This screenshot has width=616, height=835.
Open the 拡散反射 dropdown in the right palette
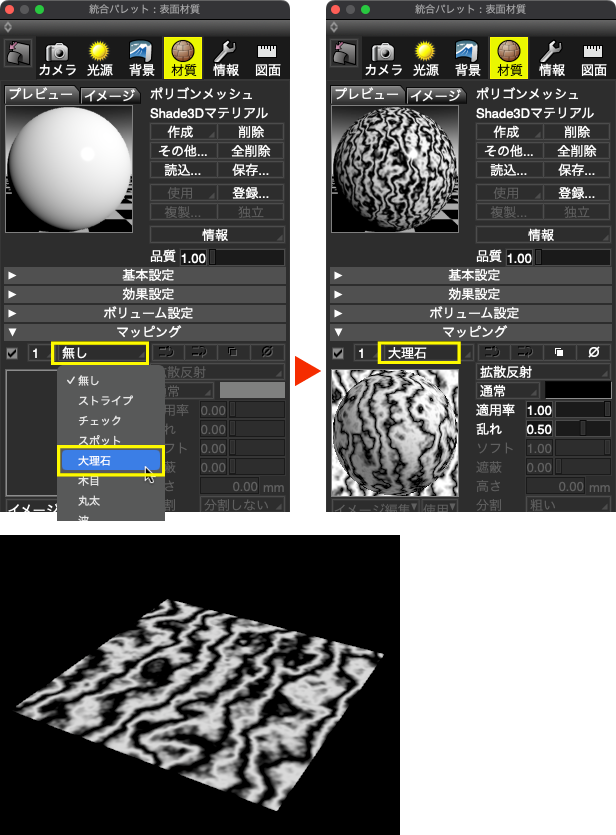point(543,372)
